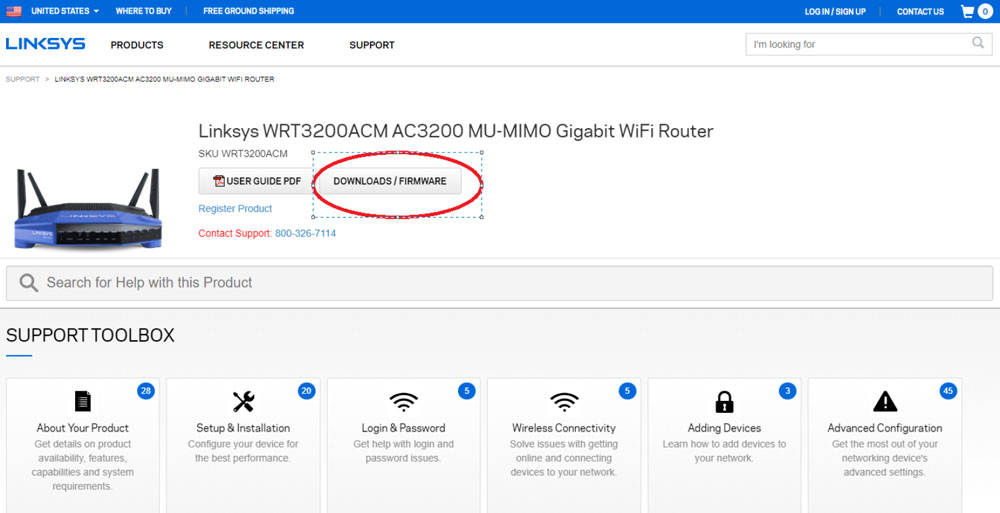Open the Advanced Configuration warning icon
The width and height of the screenshot is (1000, 513).
coord(885,401)
